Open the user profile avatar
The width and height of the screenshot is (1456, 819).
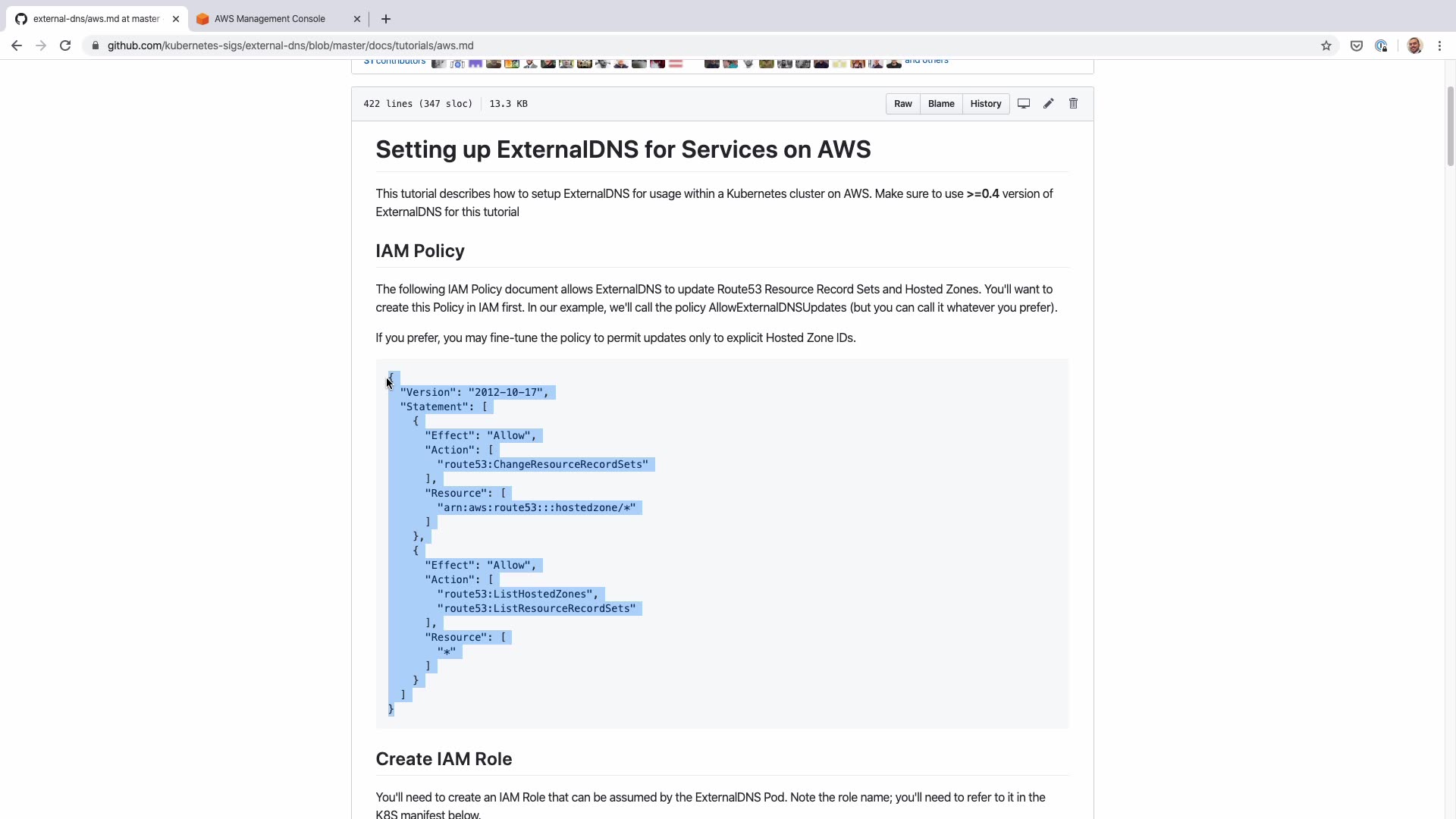click(x=1414, y=45)
